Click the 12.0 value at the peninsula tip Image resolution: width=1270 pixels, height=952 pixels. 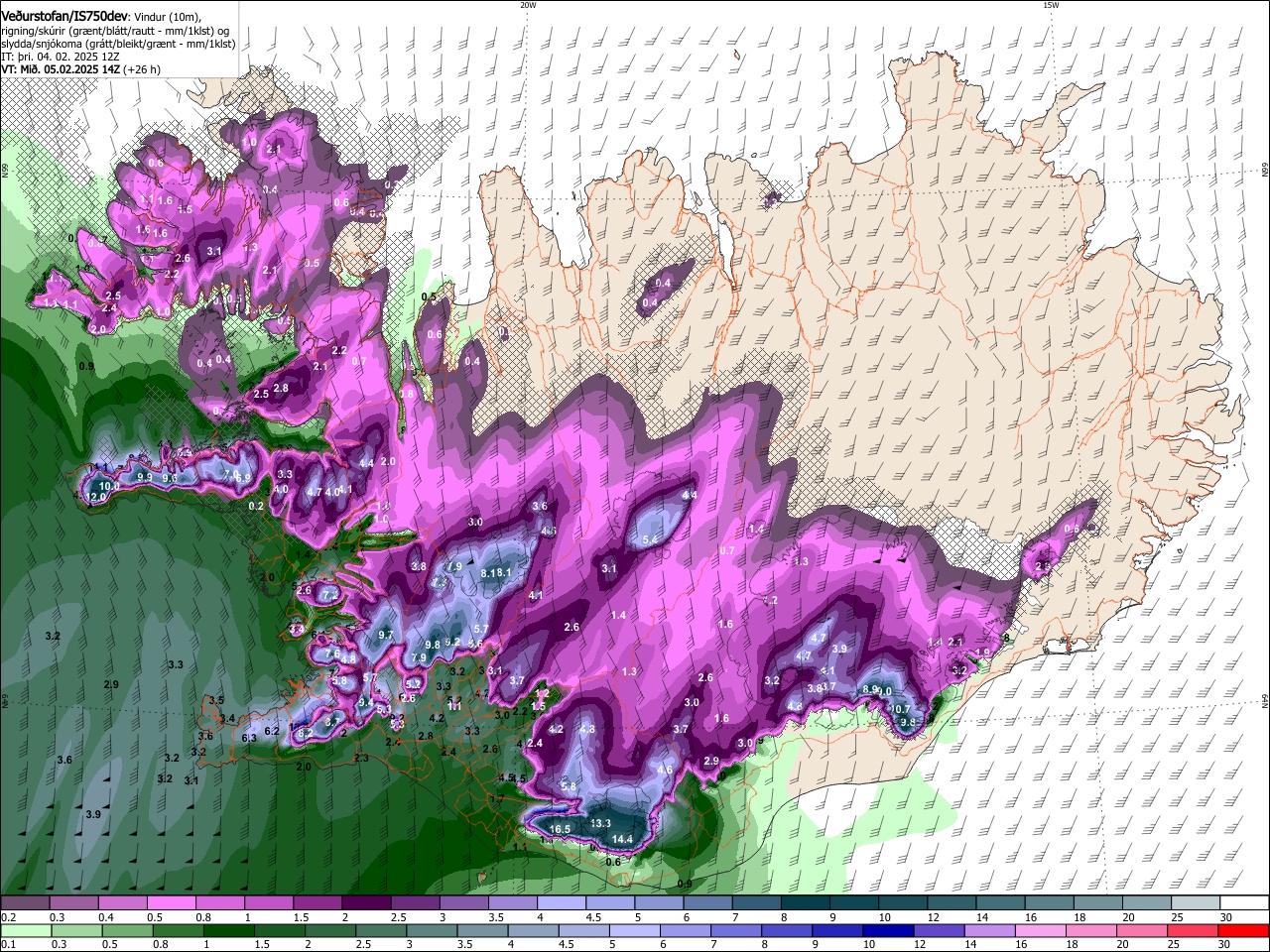click(x=97, y=497)
